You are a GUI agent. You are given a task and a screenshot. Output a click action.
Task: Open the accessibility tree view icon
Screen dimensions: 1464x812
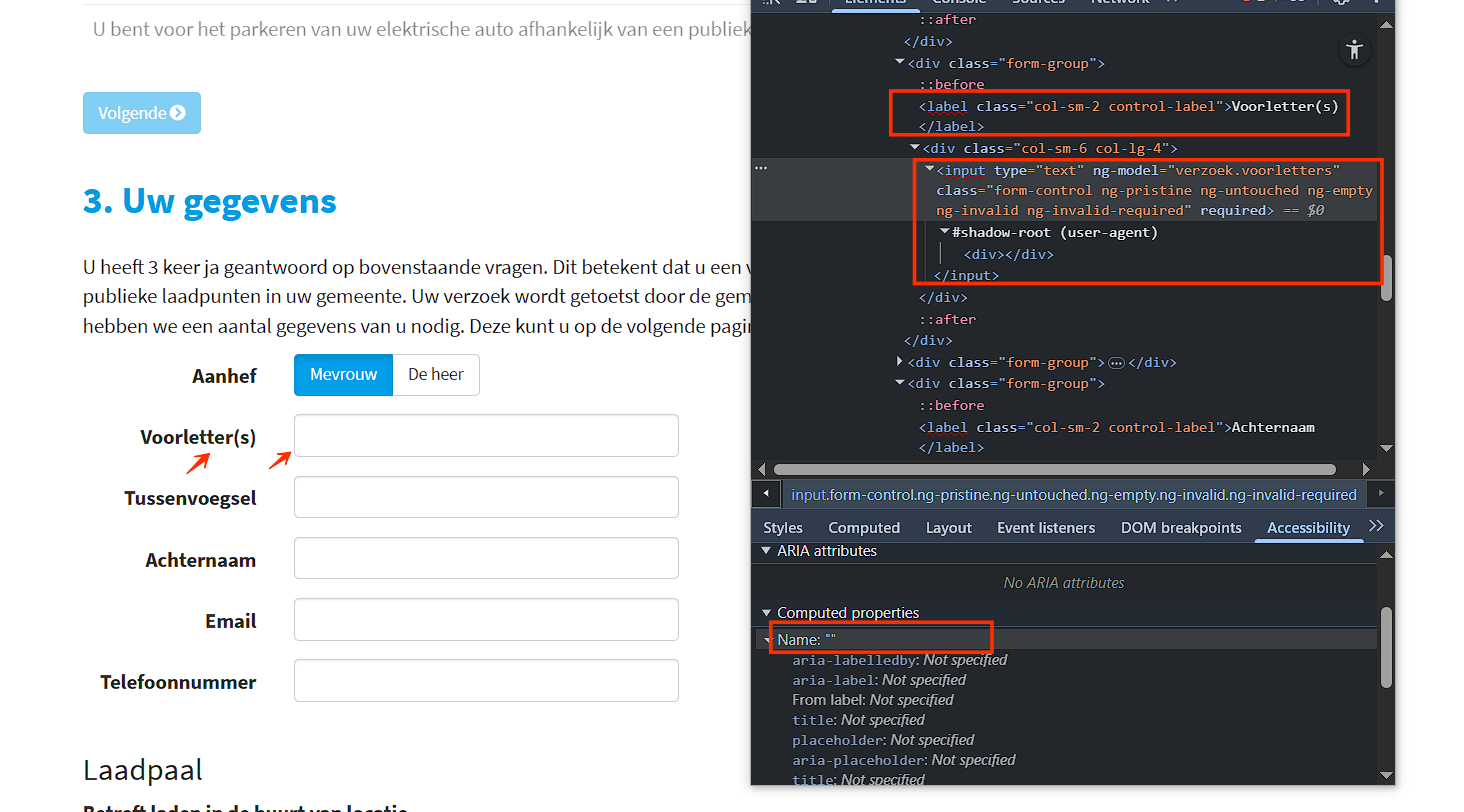click(1354, 50)
